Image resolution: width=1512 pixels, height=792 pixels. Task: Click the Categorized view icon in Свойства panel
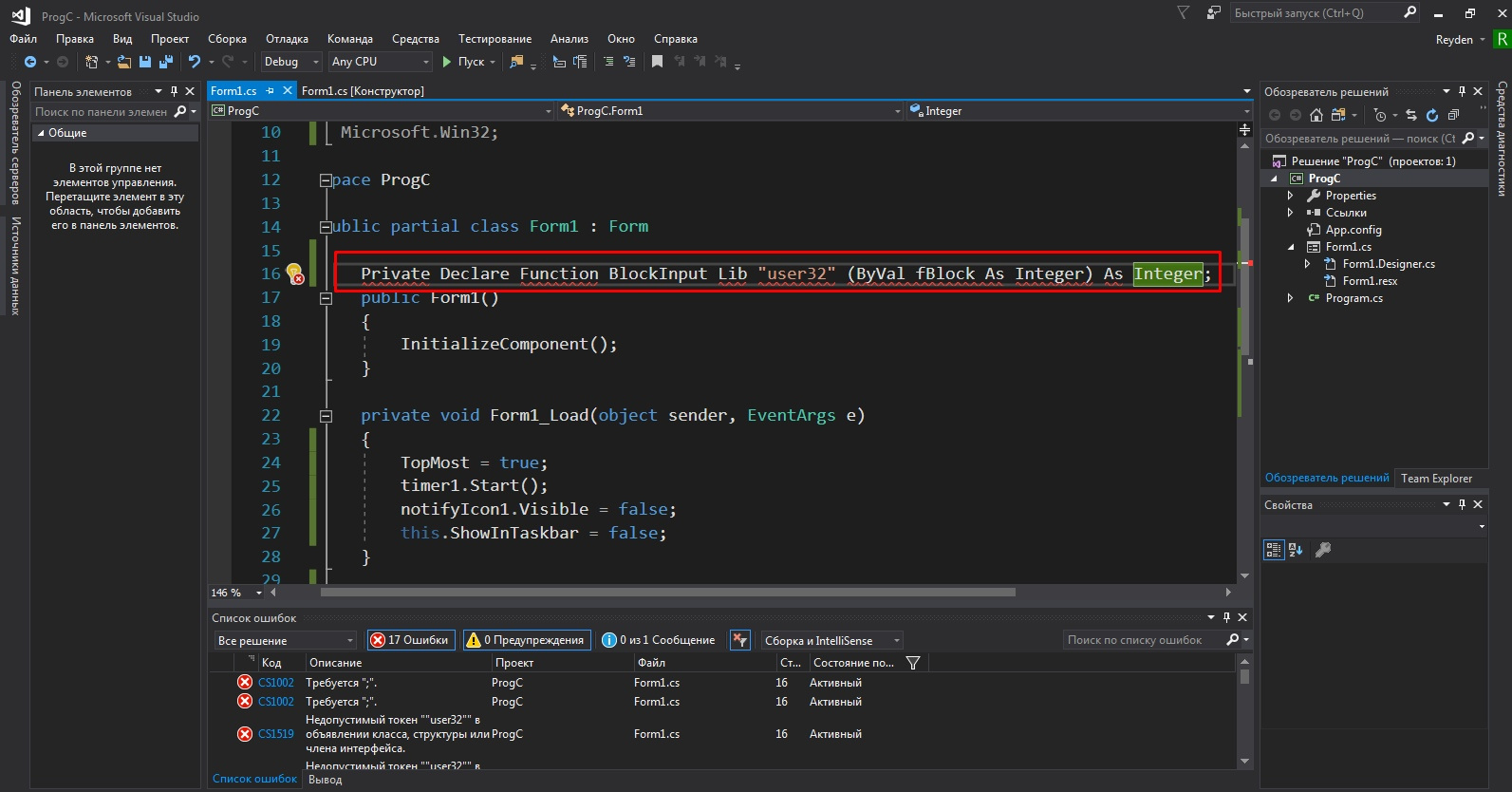[1274, 549]
